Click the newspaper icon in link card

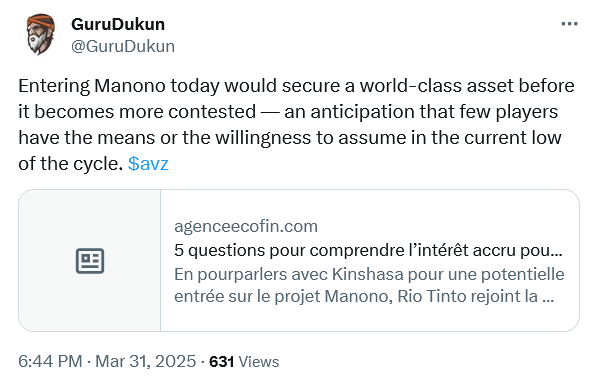click(90, 261)
